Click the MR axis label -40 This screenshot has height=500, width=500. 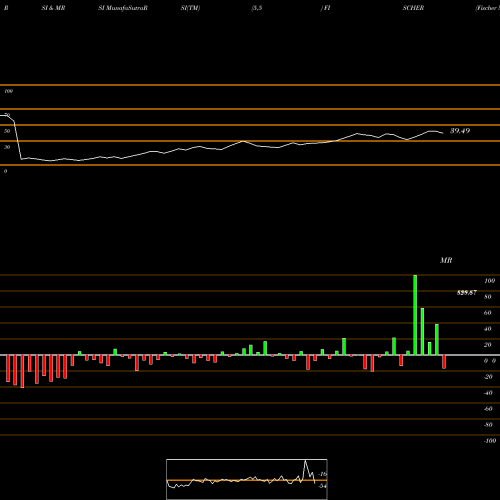[488, 393]
